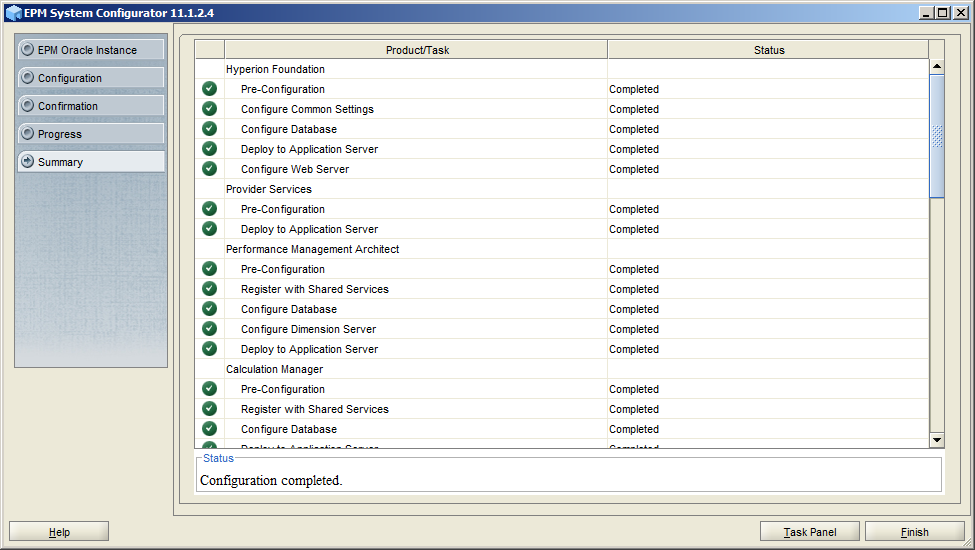Open the Progress step
Image resolution: width=975 pixels, height=550 pixels.
pyautogui.click(x=91, y=134)
